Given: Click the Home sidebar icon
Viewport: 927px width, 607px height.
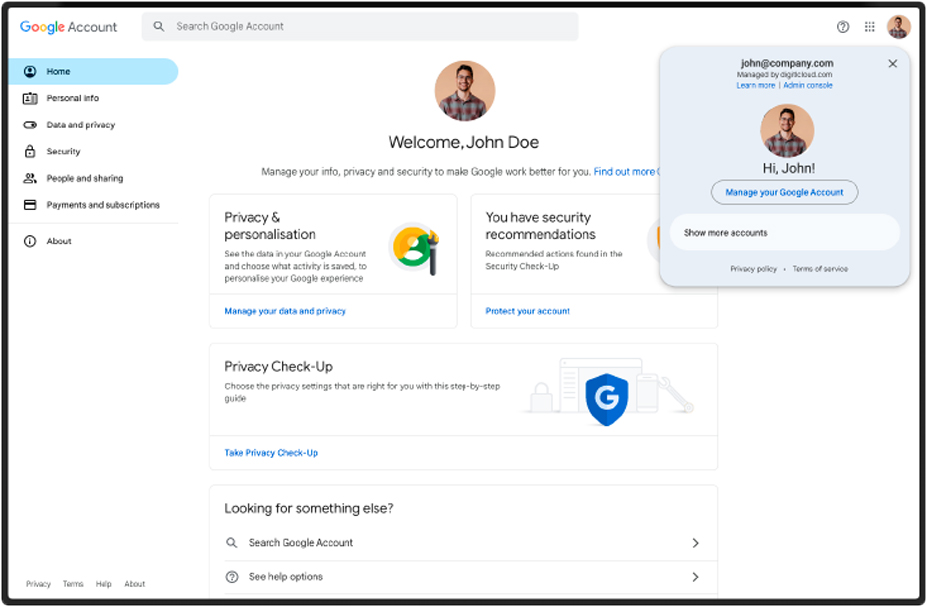Looking at the screenshot, I should [30, 72].
